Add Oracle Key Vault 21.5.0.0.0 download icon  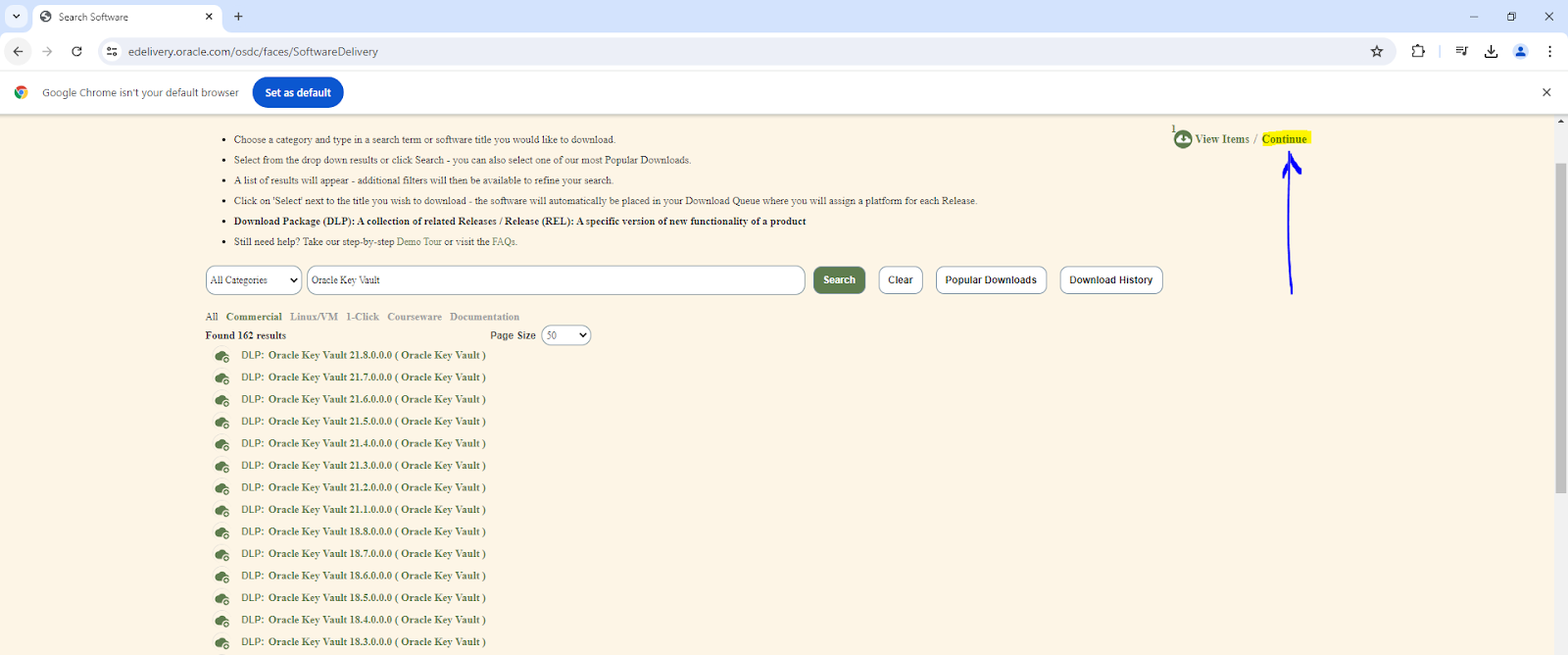(222, 423)
